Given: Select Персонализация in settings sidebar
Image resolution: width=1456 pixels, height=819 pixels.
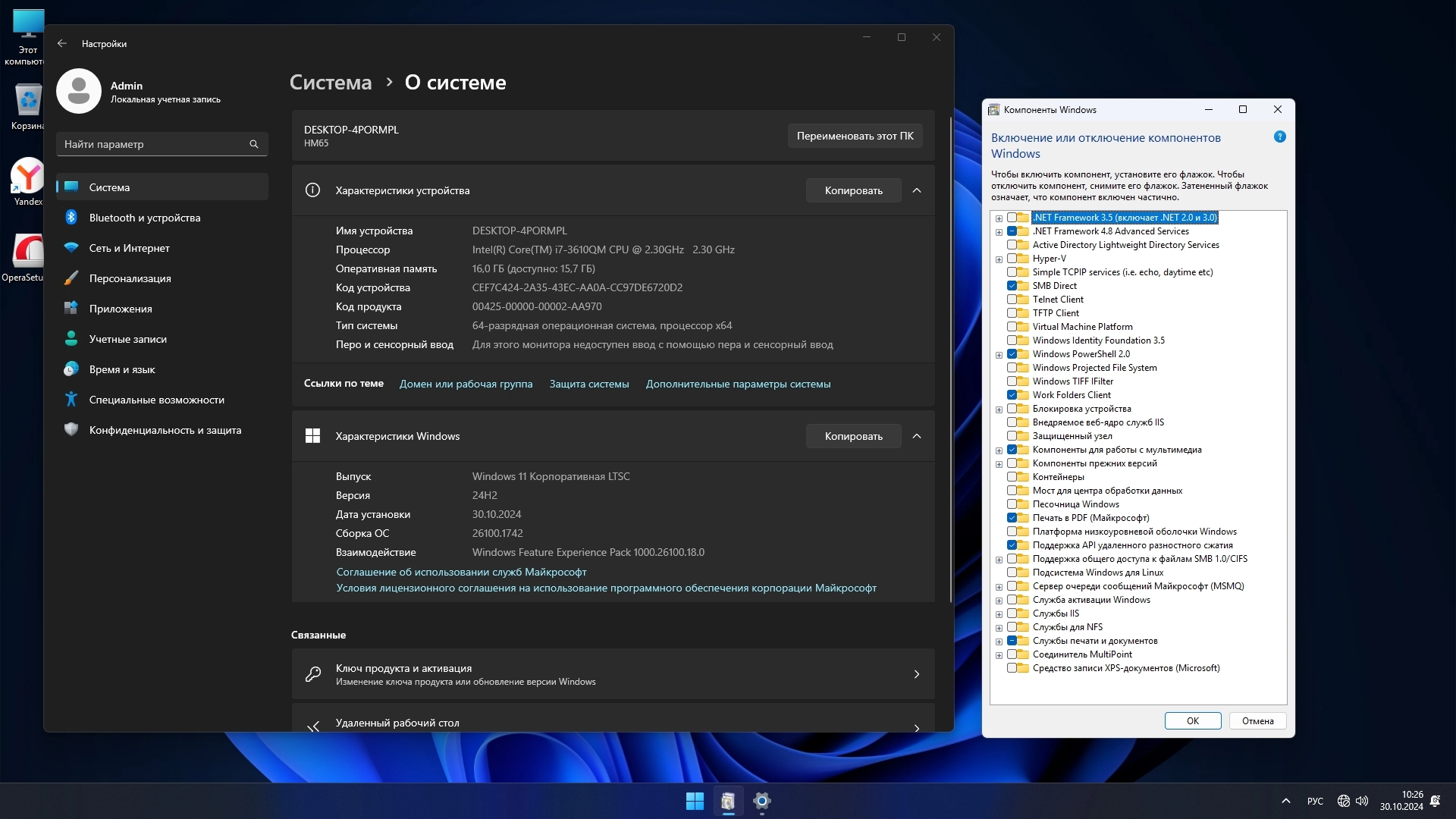Looking at the screenshot, I should point(130,278).
